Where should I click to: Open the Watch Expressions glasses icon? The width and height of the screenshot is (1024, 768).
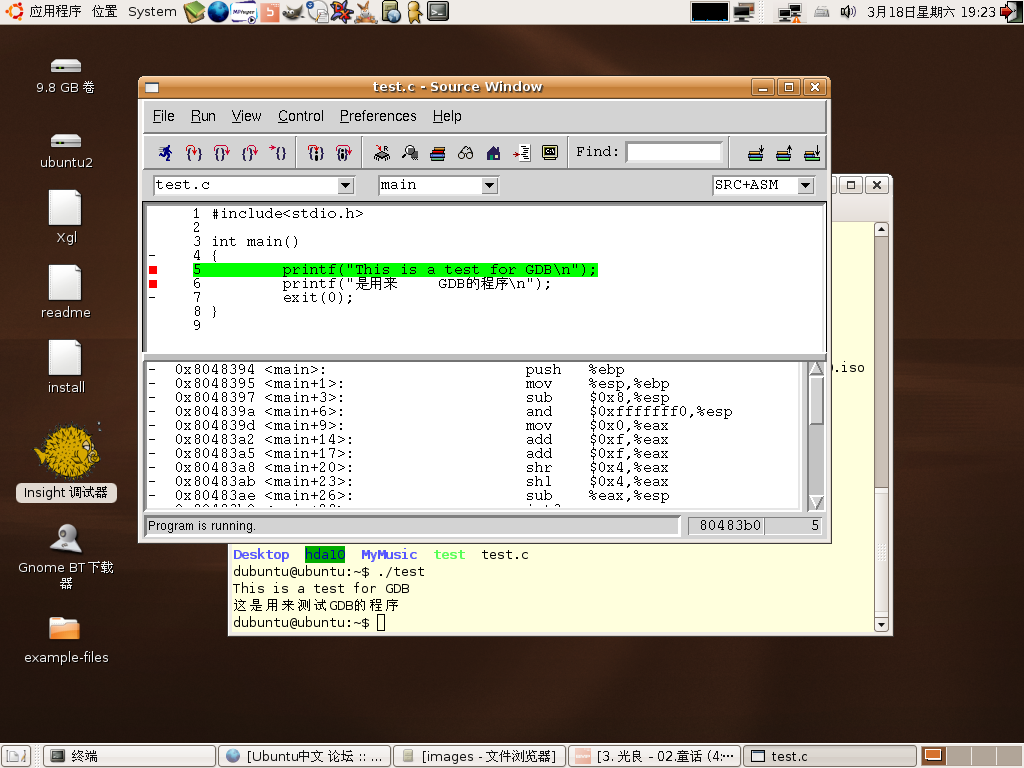(466, 153)
